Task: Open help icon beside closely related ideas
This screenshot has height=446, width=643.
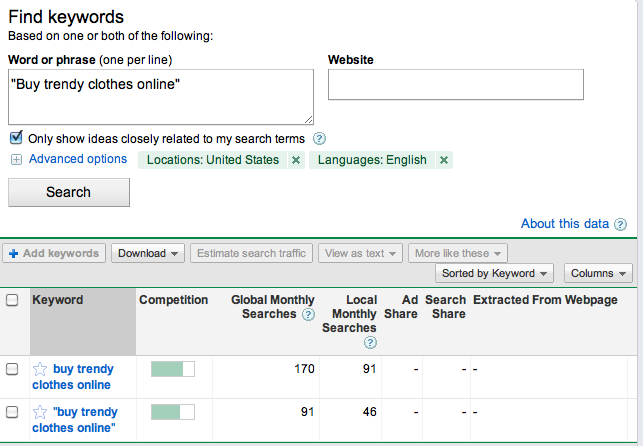Action: pyautogui.click(x=319, y=139)
